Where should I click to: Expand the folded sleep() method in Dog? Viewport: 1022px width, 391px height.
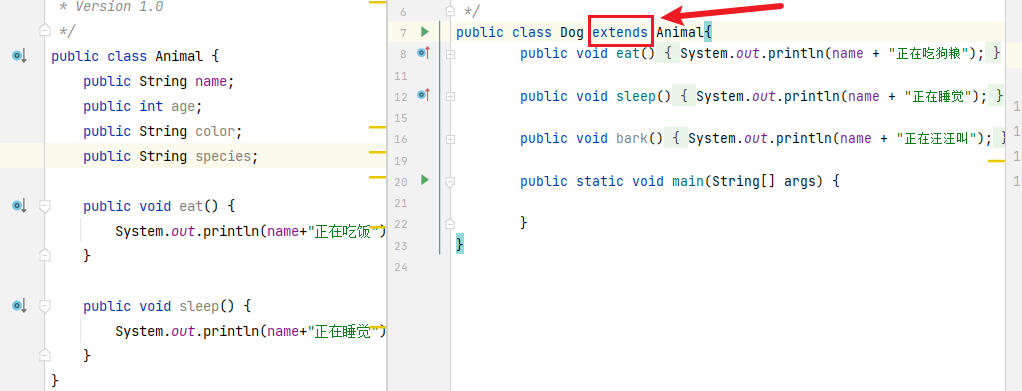click(450, 96)
